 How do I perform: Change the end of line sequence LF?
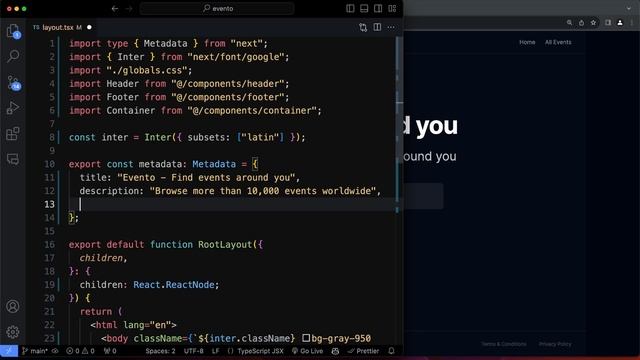[216, 351]
